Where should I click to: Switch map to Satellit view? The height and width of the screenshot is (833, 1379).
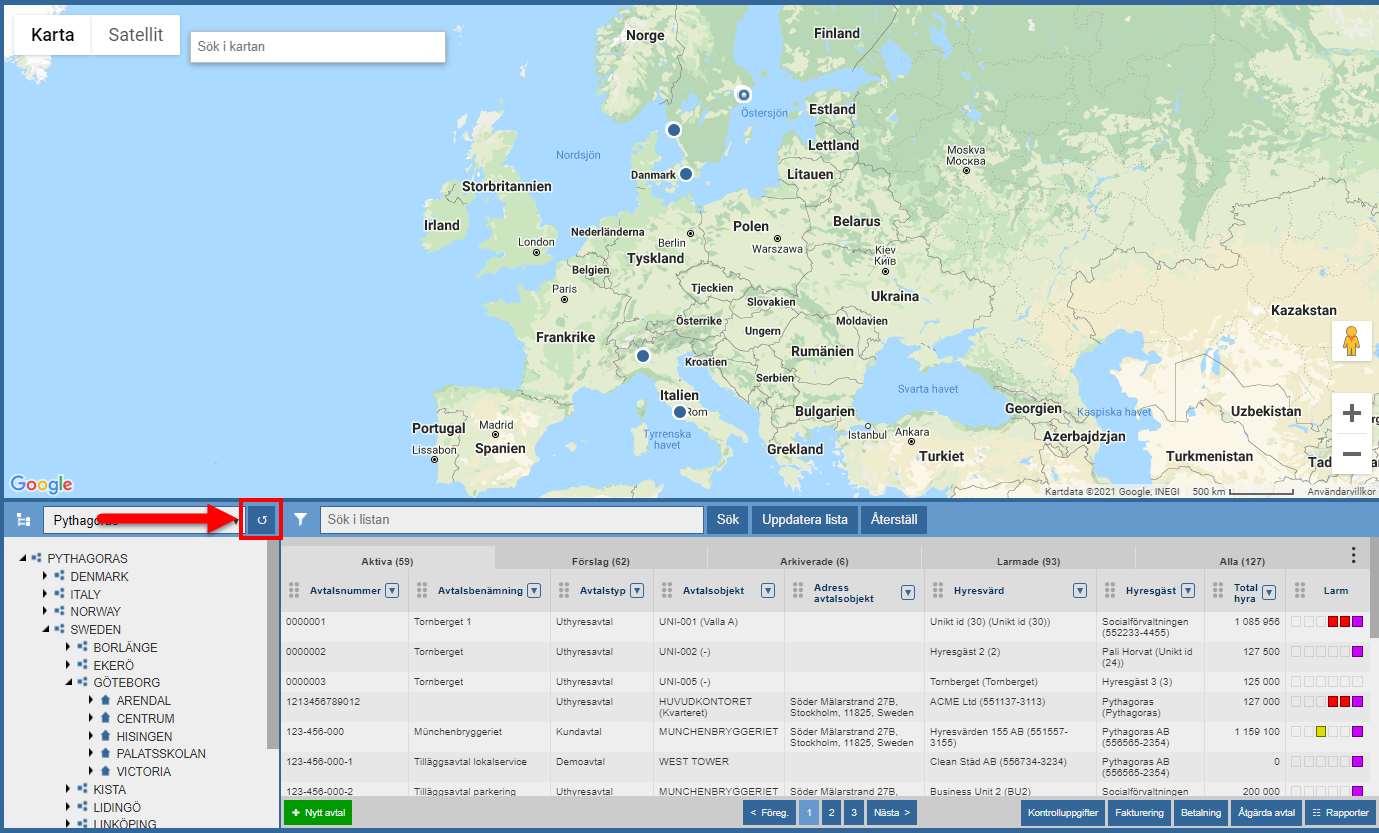(135, 35)
